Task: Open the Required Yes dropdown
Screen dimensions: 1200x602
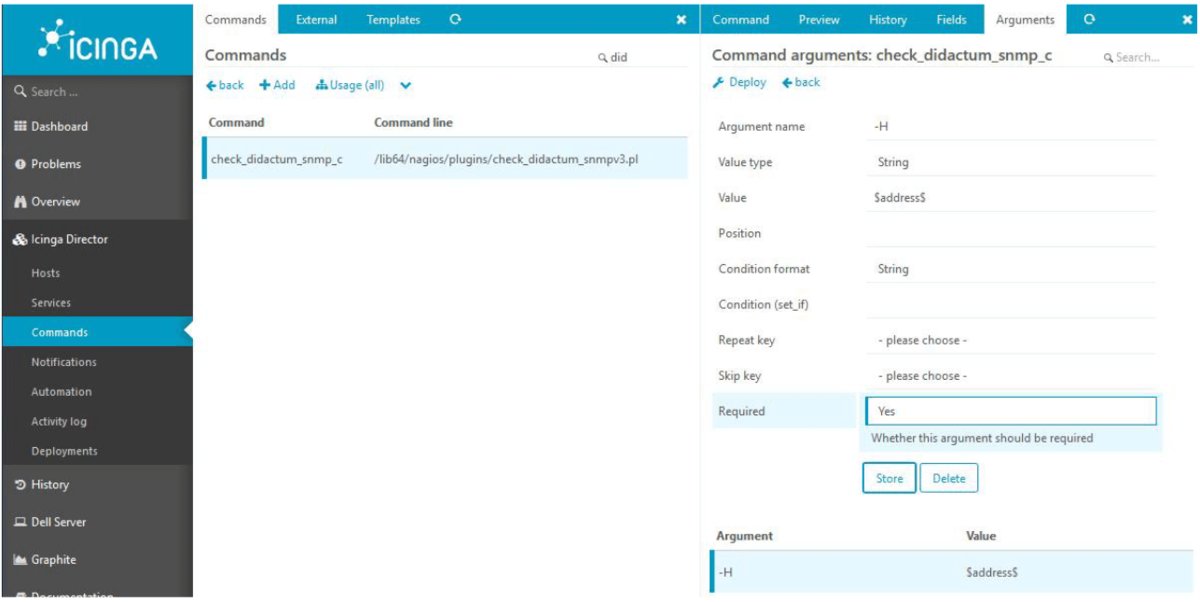Action: (x=1010, y=411)
